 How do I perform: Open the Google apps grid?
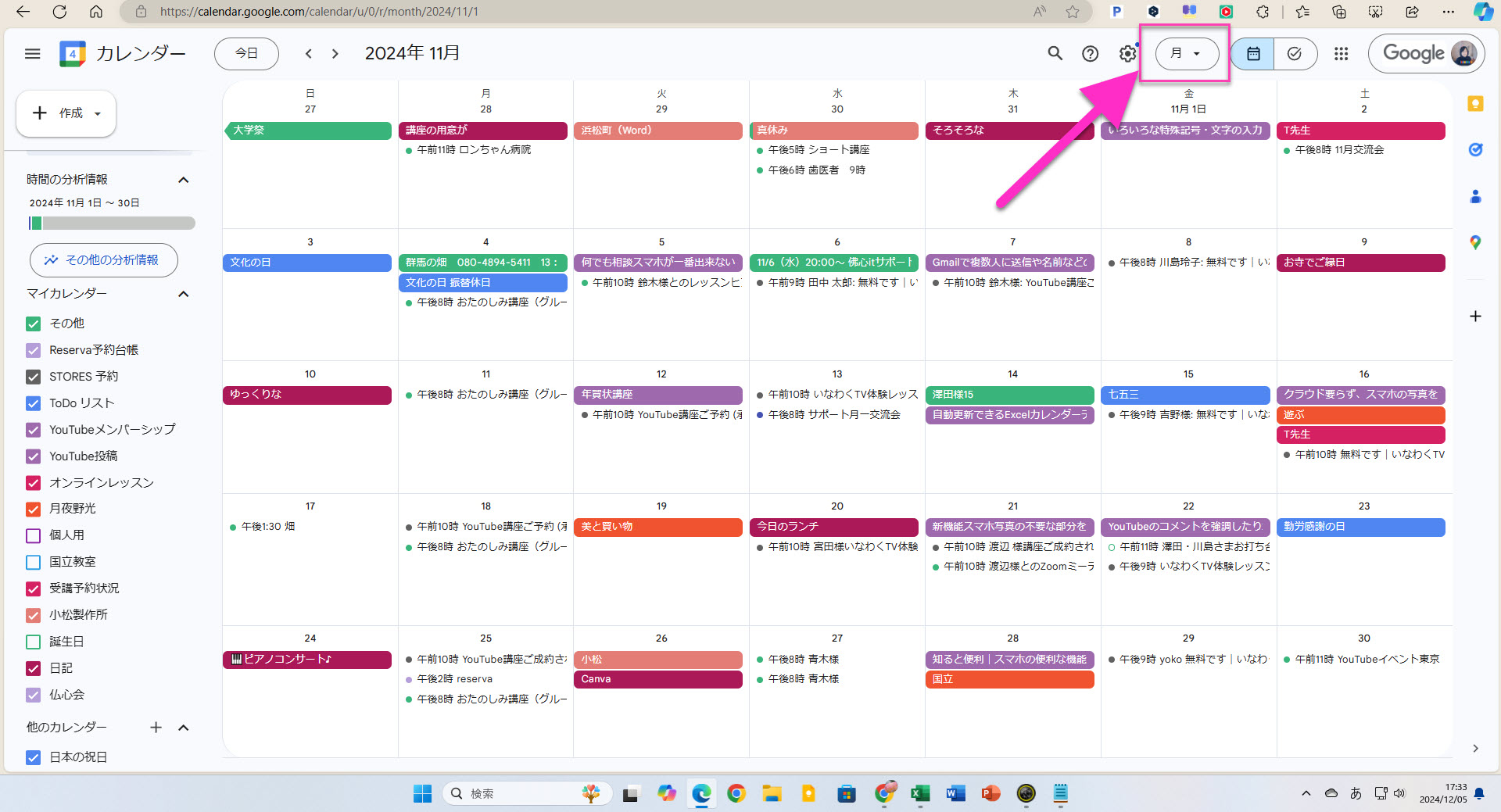(1341, 53)
